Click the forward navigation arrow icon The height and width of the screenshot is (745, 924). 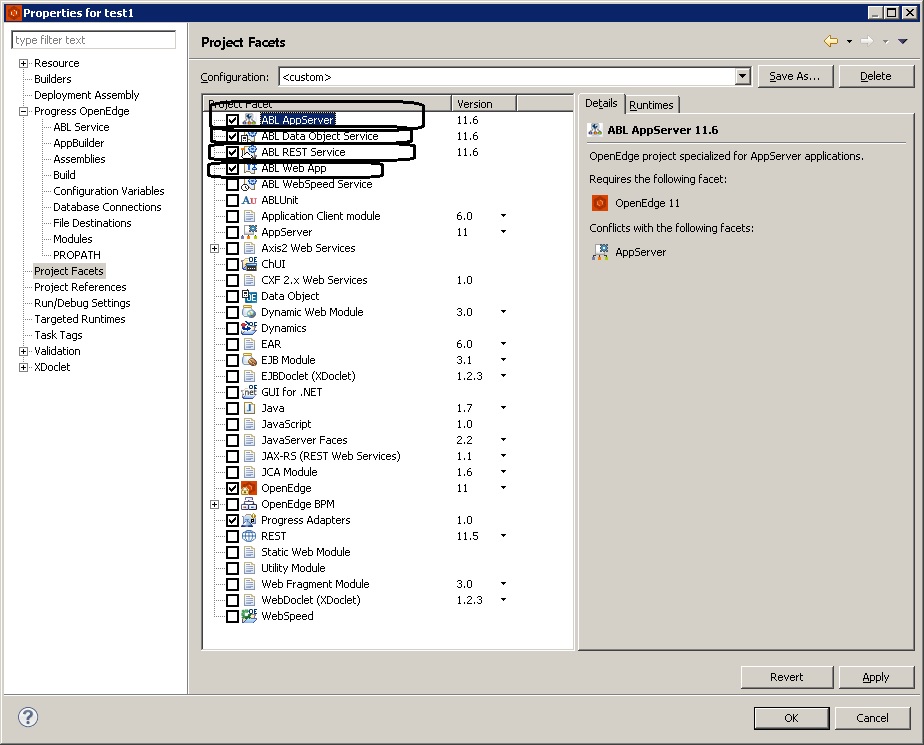tap(867, 41)
